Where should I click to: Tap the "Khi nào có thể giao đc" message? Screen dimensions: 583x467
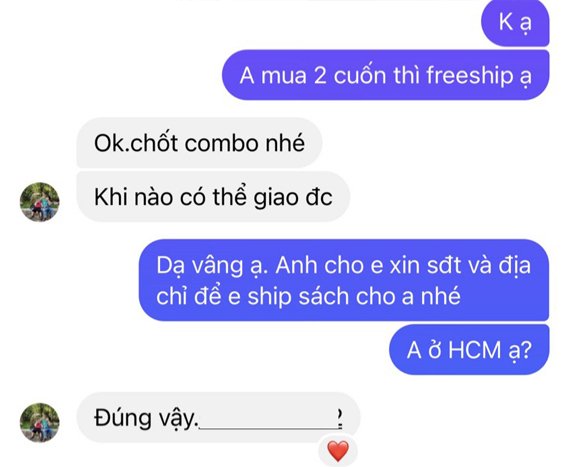tap(213, 197)
